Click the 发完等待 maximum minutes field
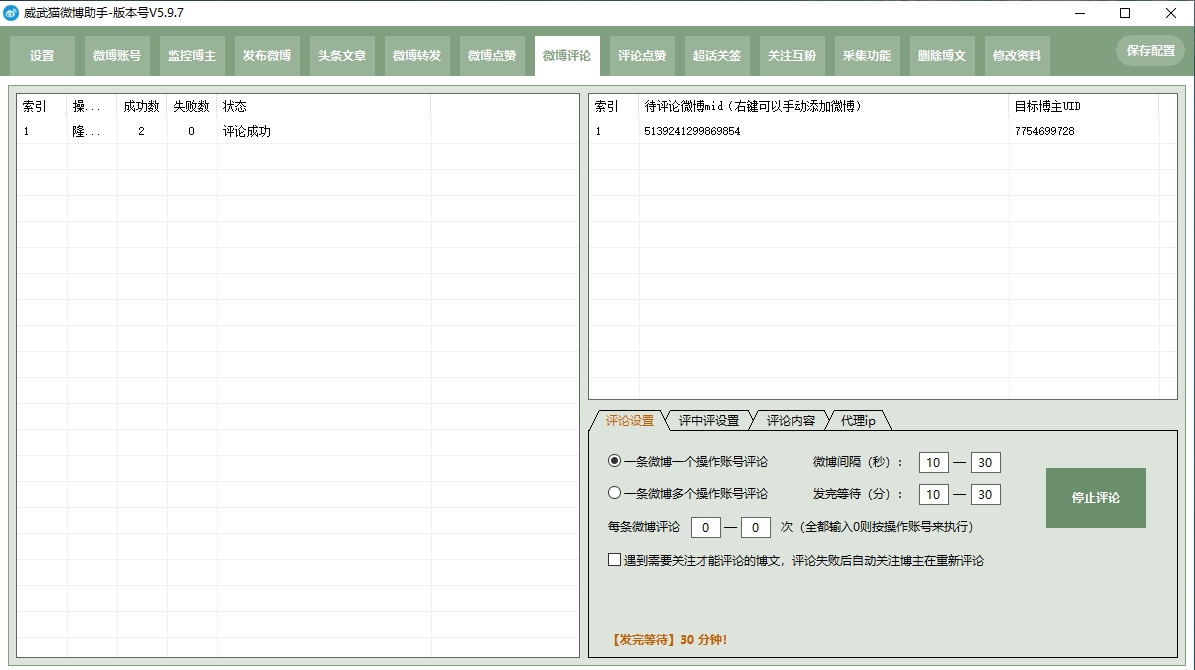The image size is (1195, 670). click(985, 495)
